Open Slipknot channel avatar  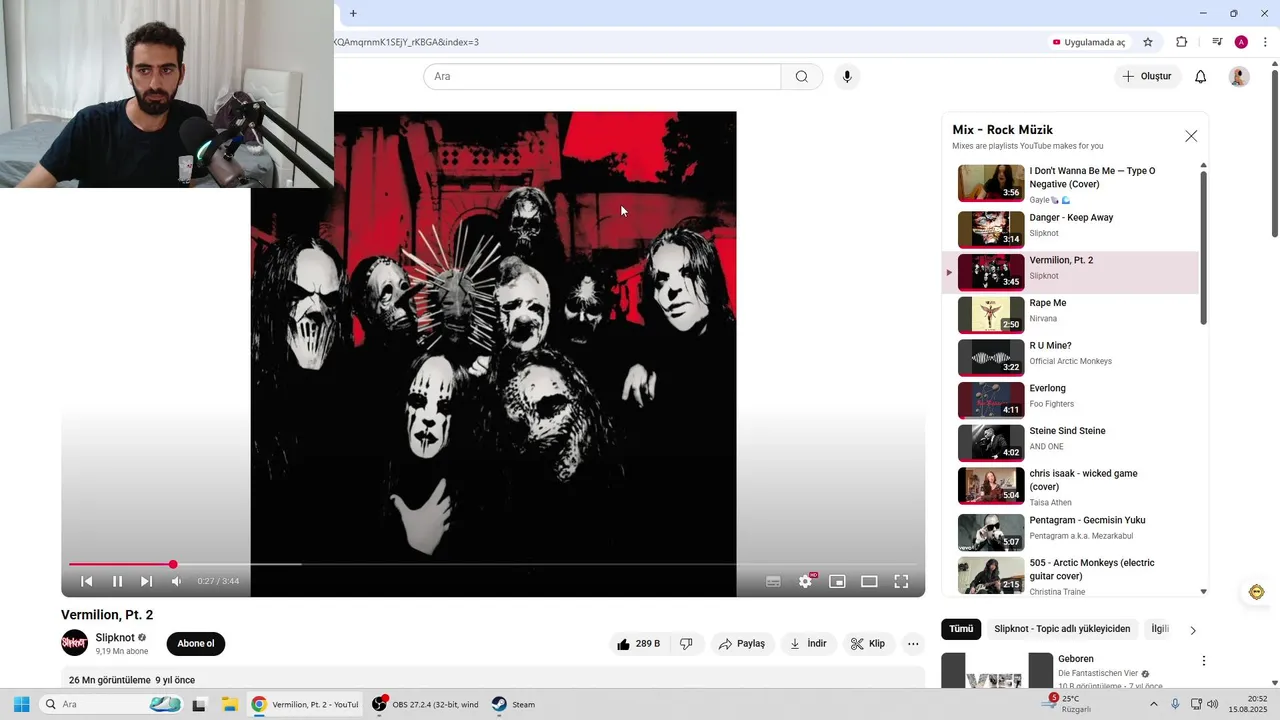pyautogui.click(x=74, y=643)
